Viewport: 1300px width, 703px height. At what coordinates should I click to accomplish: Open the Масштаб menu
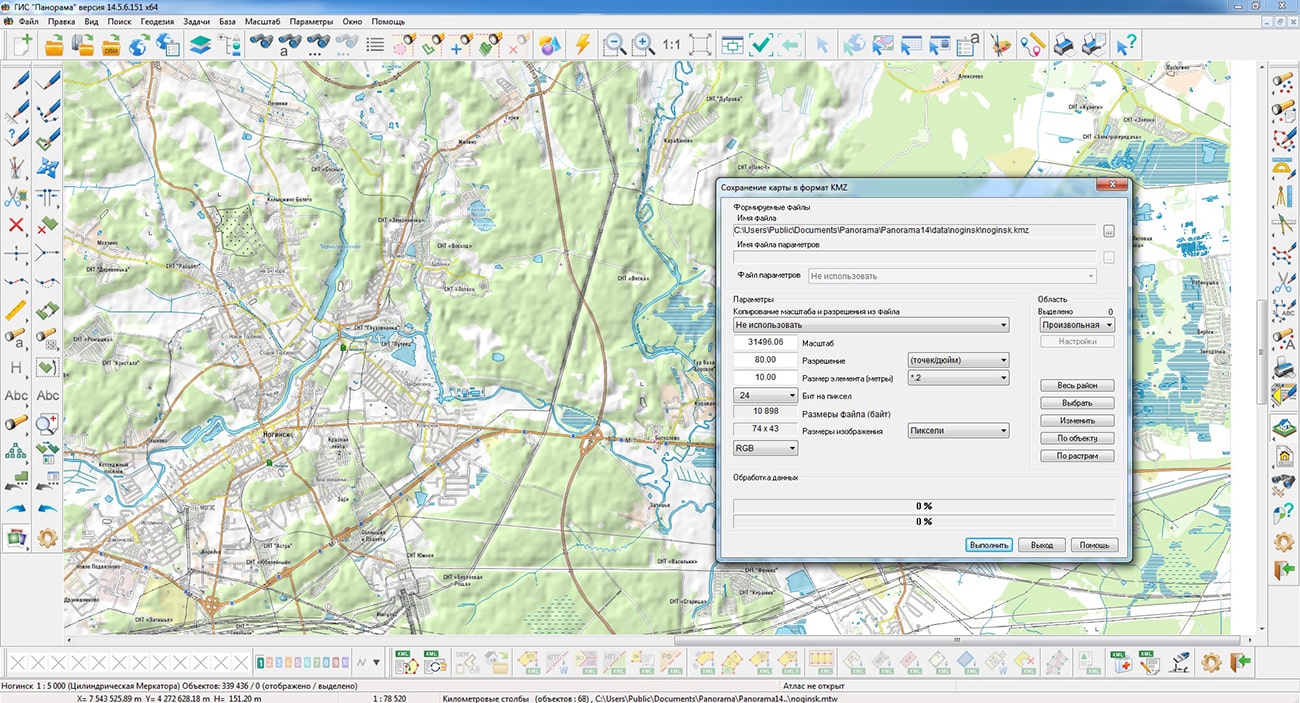point(261,21)
